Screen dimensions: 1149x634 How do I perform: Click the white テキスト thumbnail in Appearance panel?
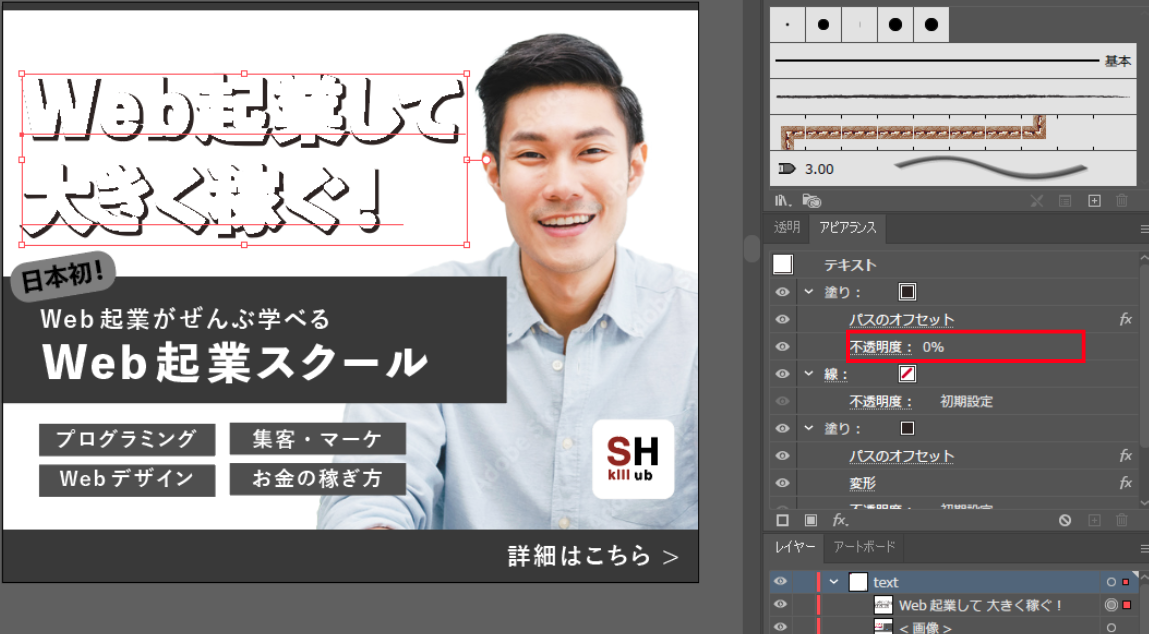coord(783,264)
